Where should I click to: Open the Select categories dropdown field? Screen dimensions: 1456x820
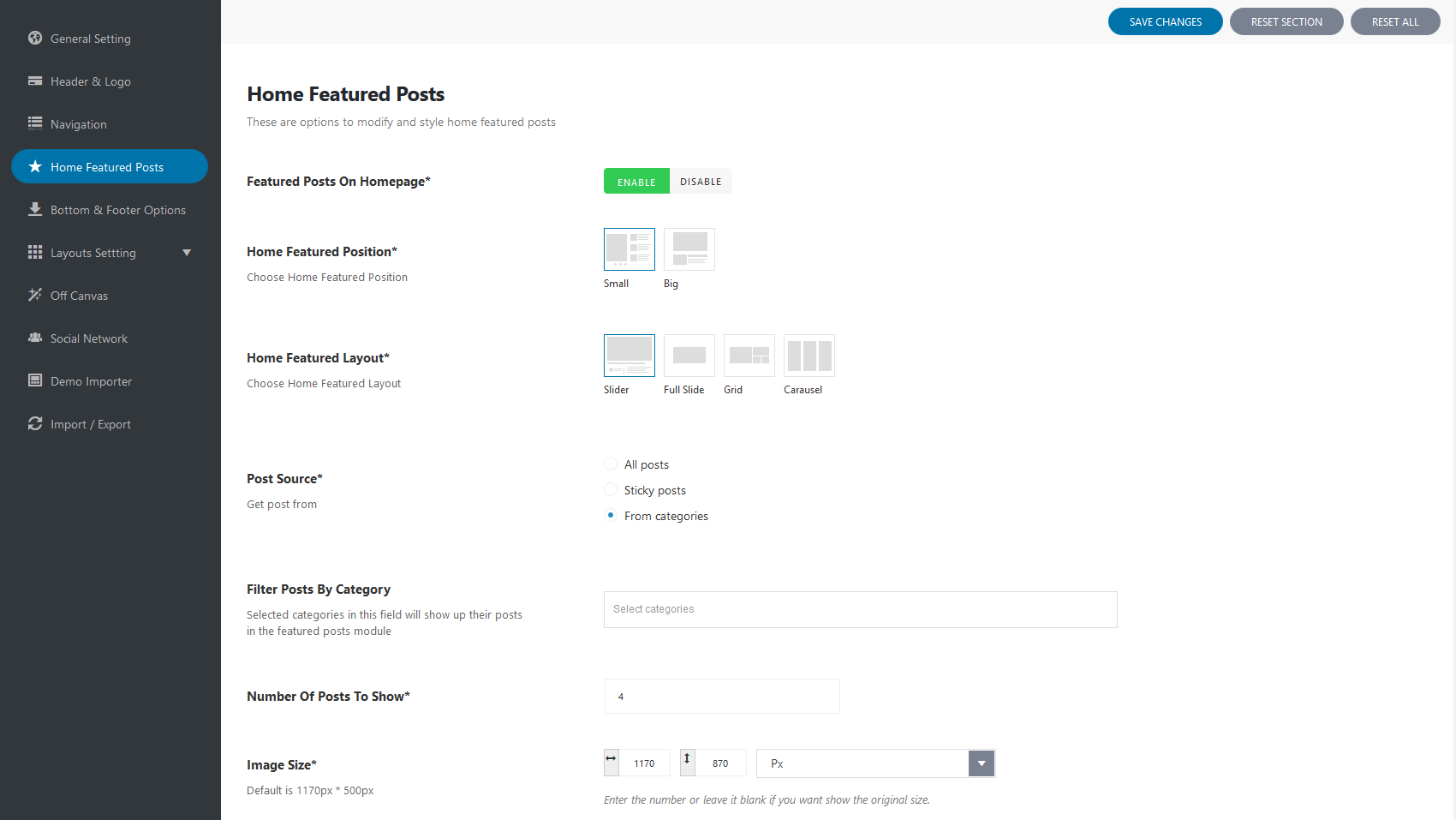pyautogui.click(x=860, y=609)
